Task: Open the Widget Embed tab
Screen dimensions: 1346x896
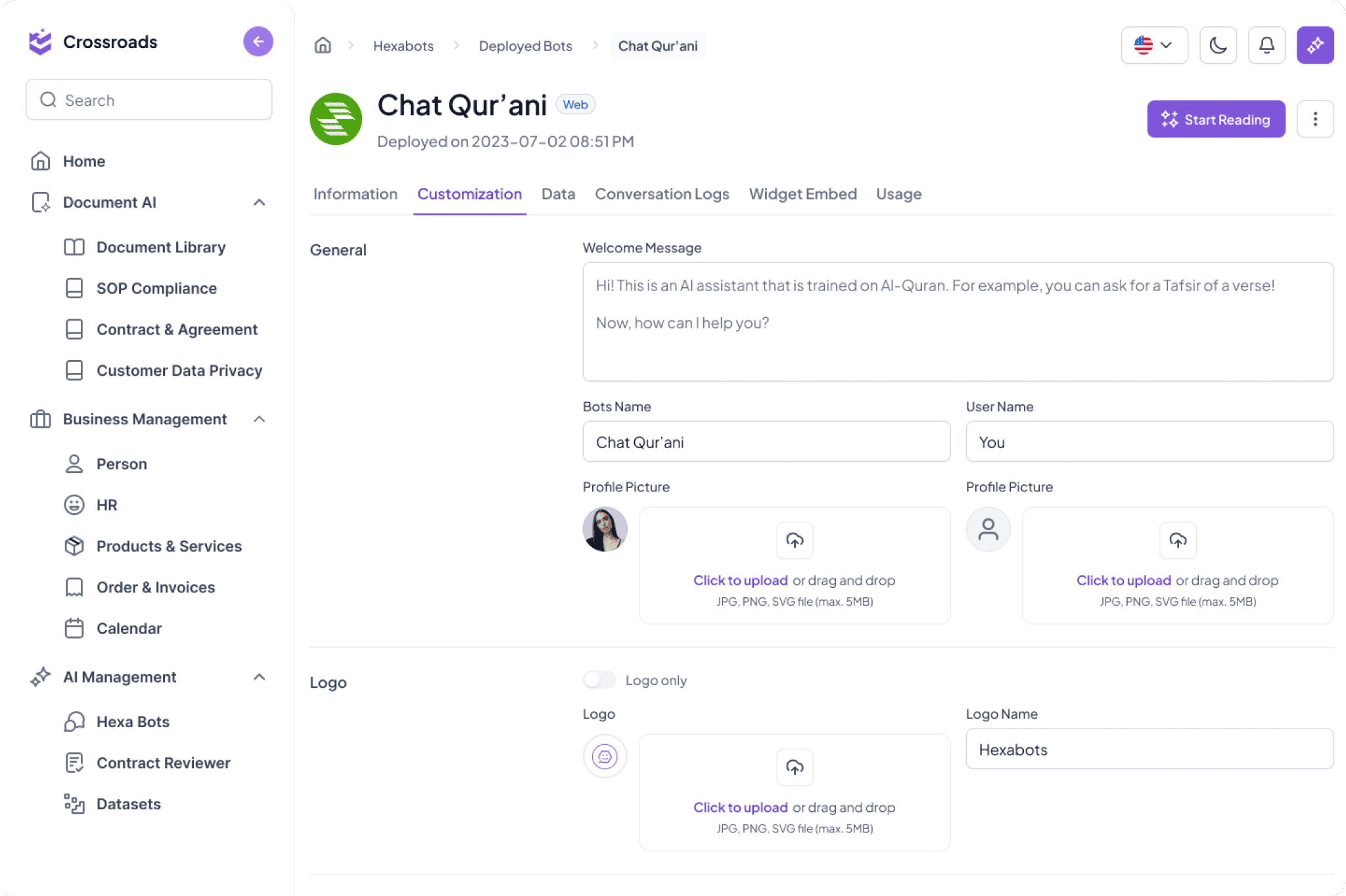Action: coord(802,194)
